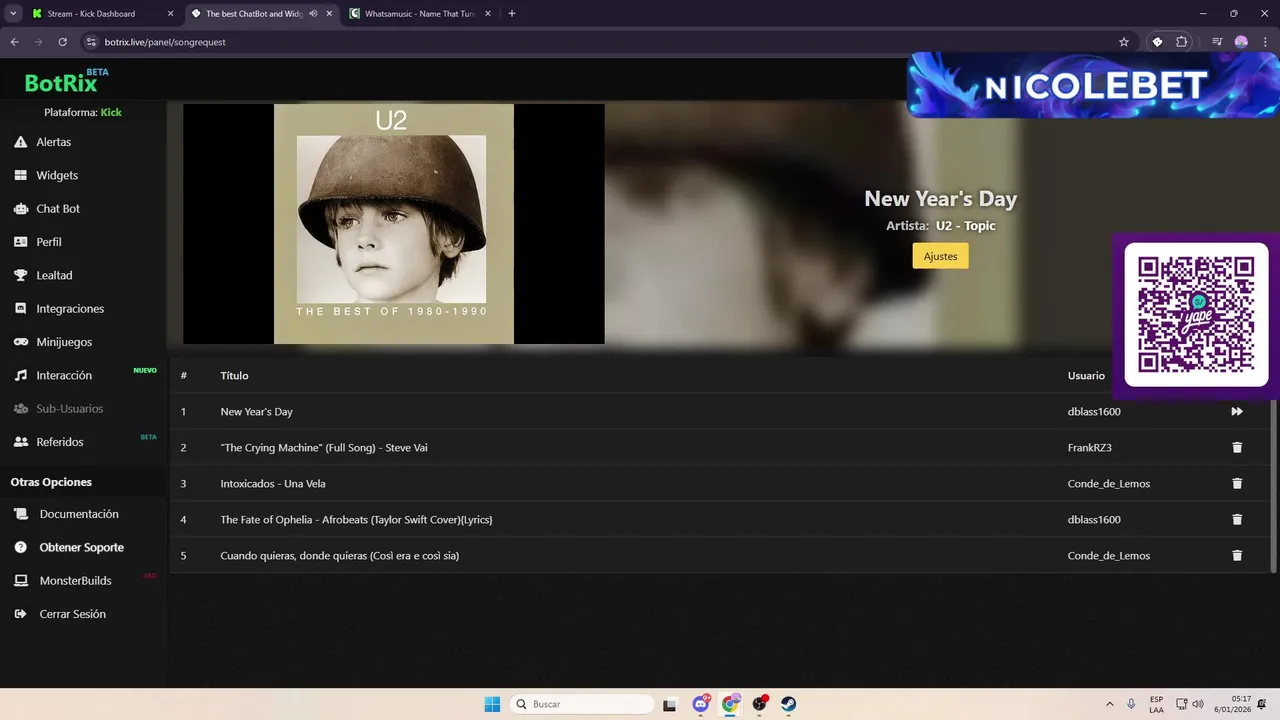
Task: Click the Windows taskbar search box
Action: pyautogui.click(x=583, y=704)
